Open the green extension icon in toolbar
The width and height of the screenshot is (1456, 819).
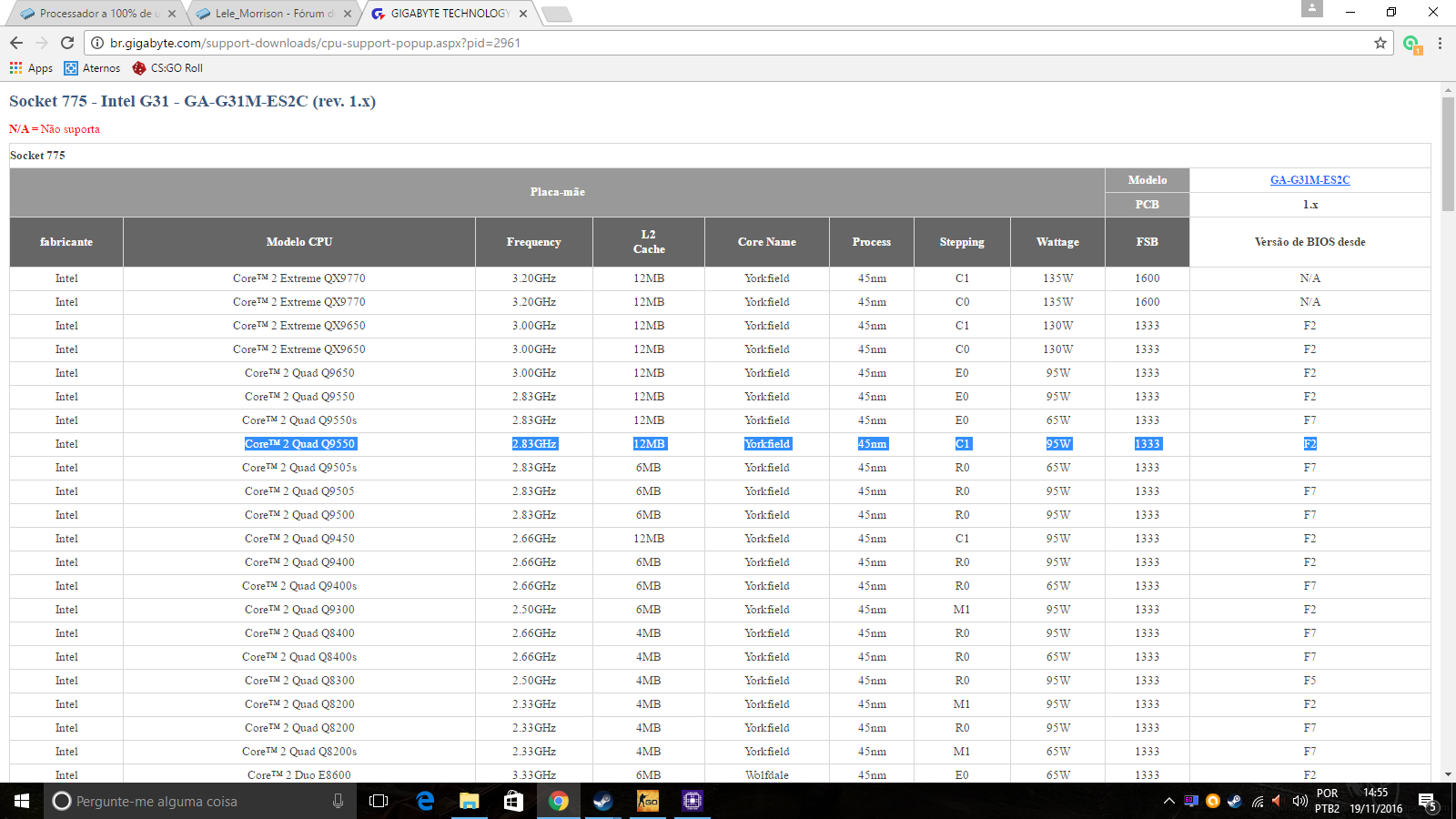(1411, 44)
